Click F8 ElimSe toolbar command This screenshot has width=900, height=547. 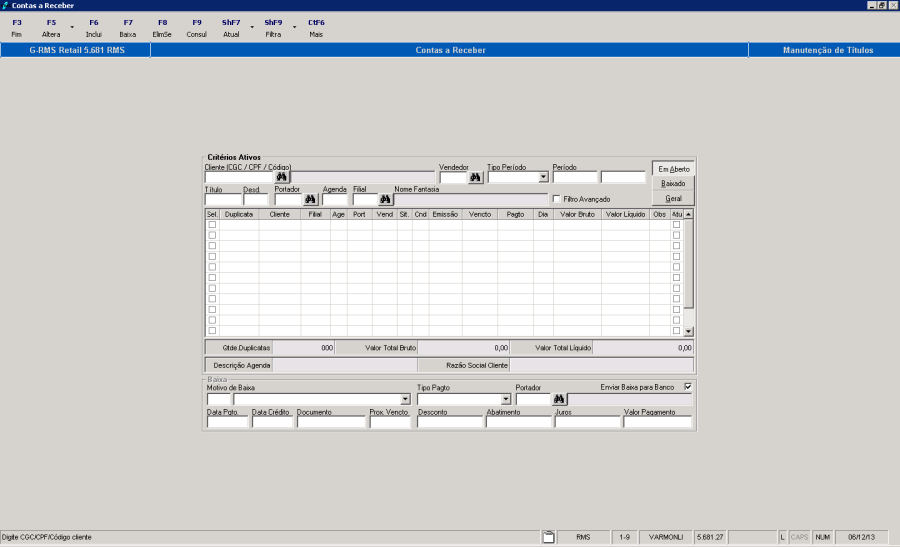click(162, 28)
